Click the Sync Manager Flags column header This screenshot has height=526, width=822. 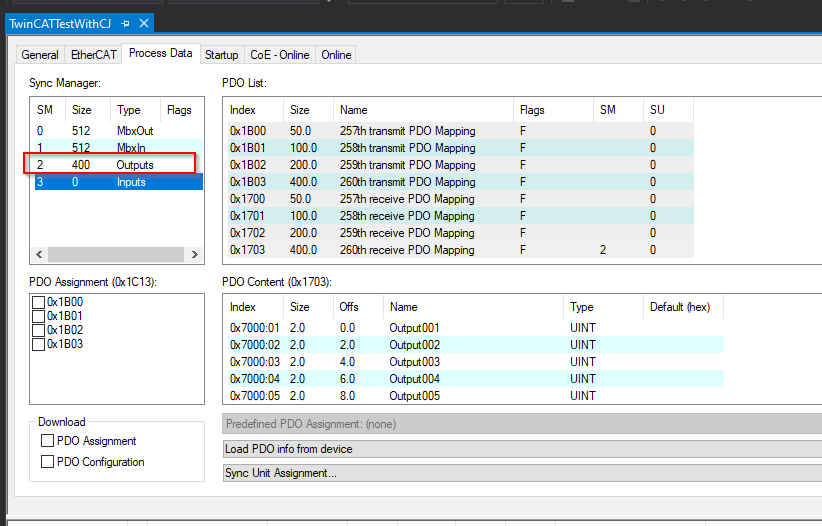[181, 110]
